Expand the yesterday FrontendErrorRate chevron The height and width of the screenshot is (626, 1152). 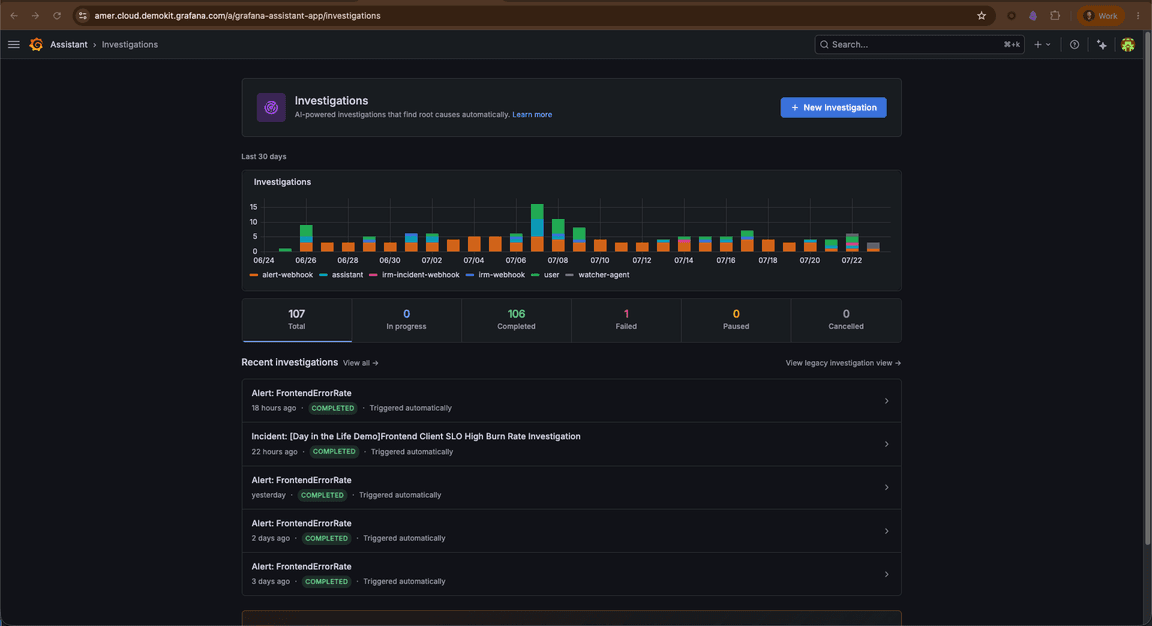click(x=887, y=488)
